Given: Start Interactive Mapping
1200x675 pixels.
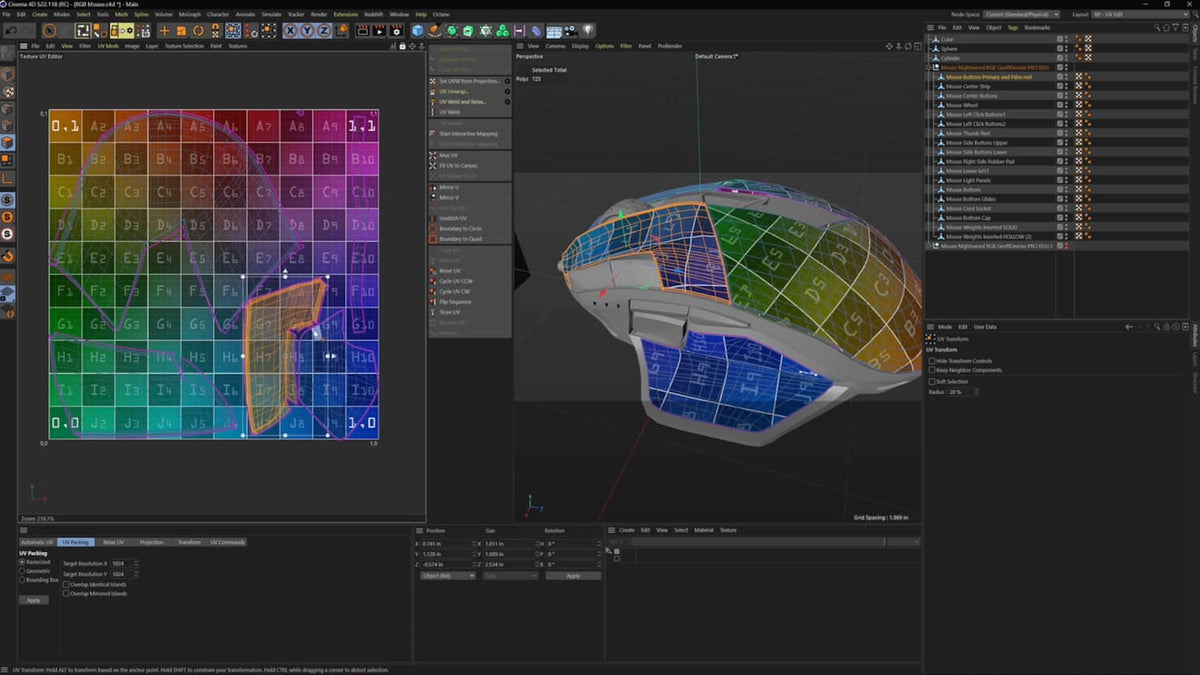Looking at the screenshot, I should coord(468,133).
